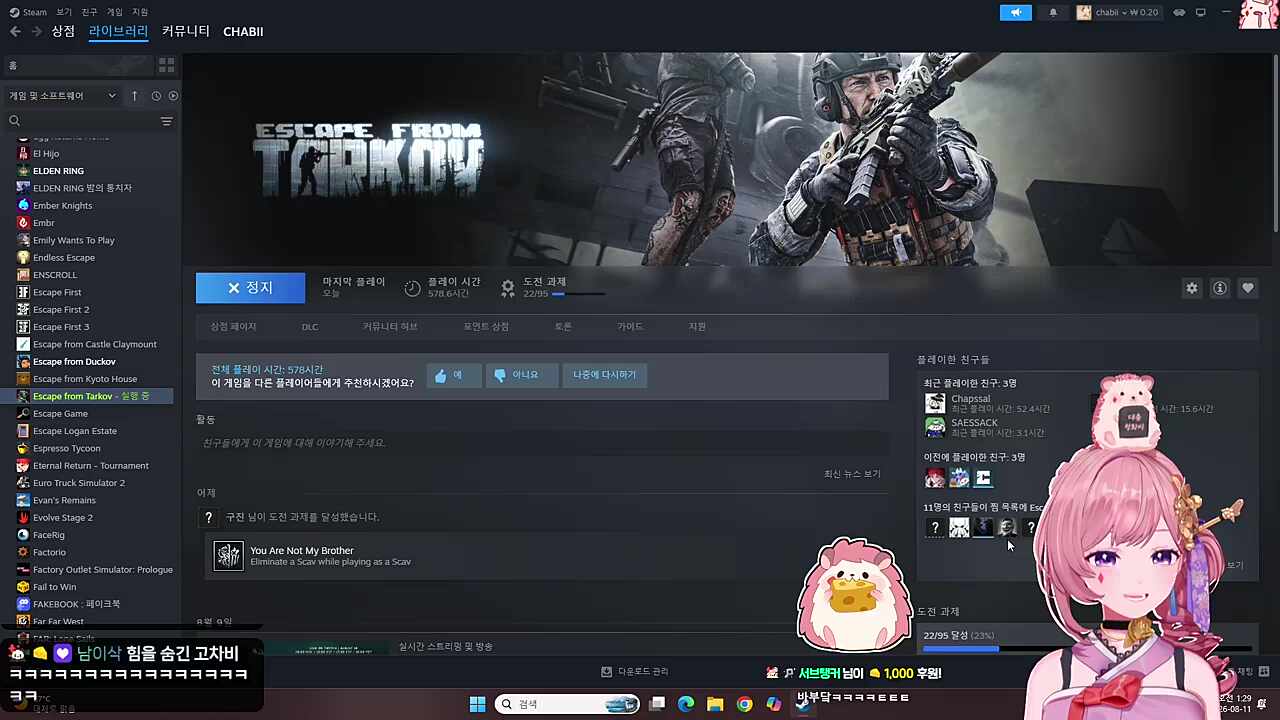Screen dimensions: 1280x720
Task: Click the ready-to-play filter icon
Action: tap(173, 96)
